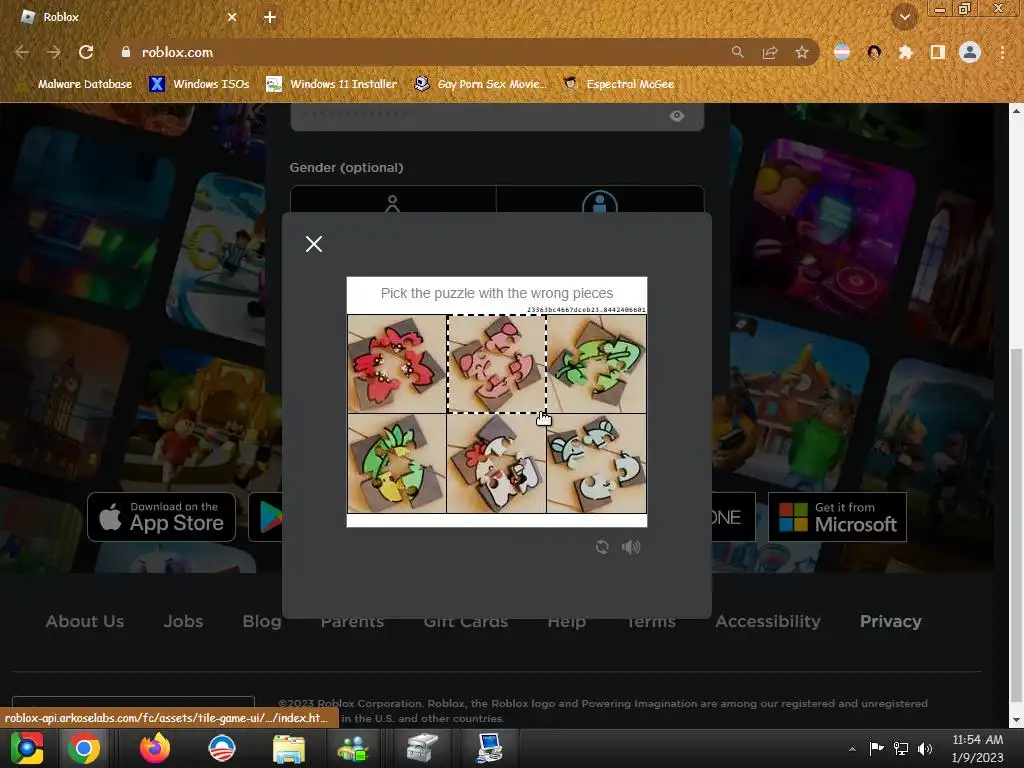Pick the green bird puzzle in the top row

pos(596,364)
